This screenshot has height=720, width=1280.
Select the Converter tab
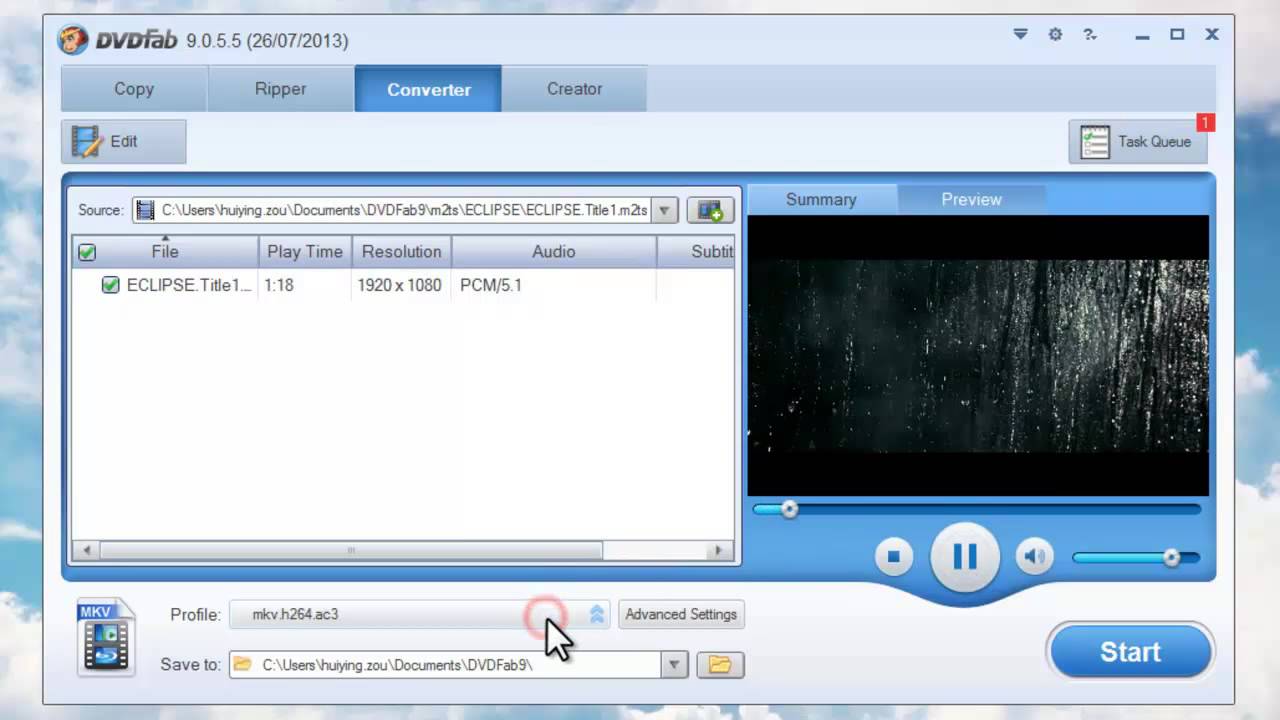point(428,89)
